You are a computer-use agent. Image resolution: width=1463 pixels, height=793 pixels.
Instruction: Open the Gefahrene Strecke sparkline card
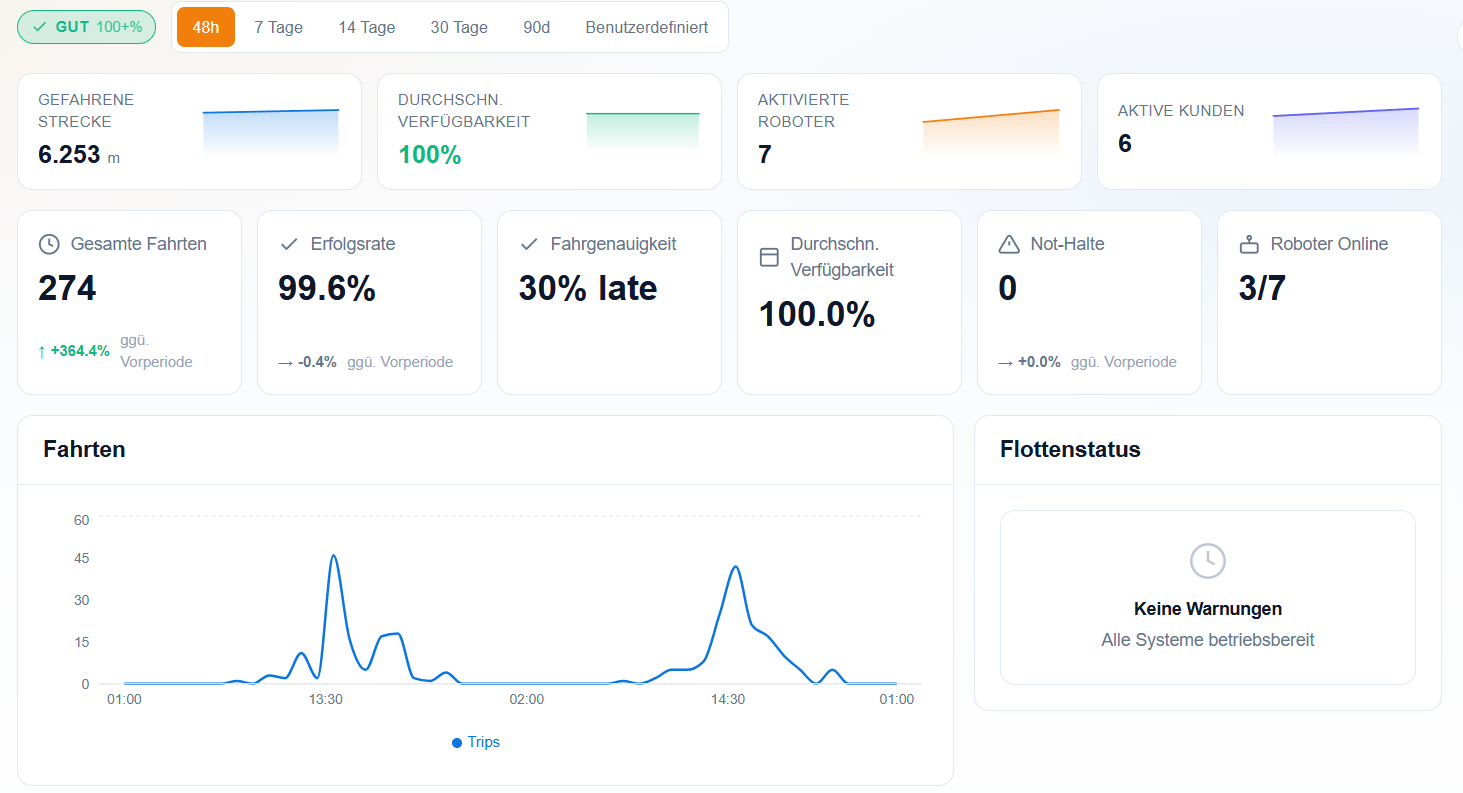[189, 131]
